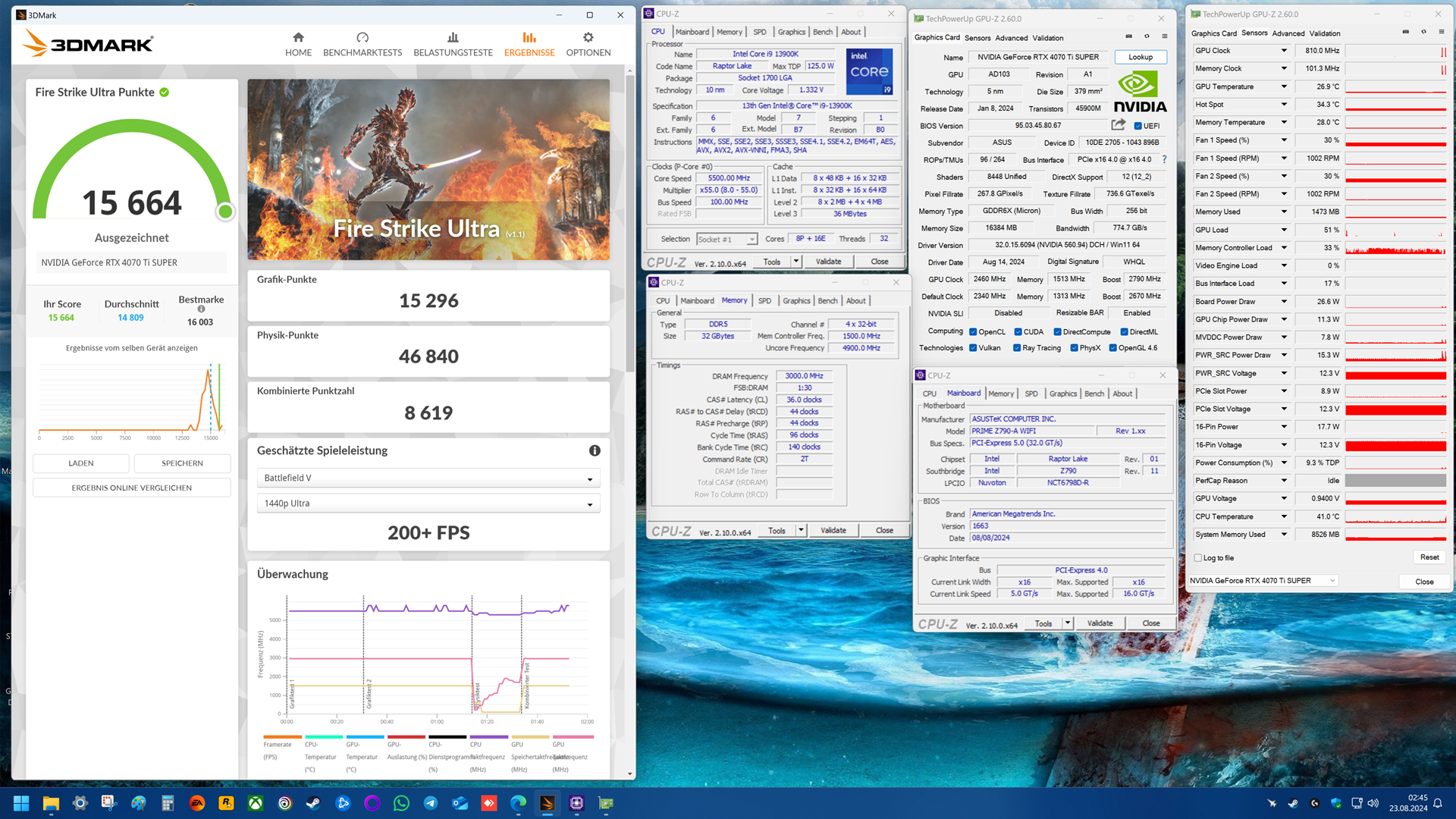Screen dimensions: 1456x819
Task: Open the Advanced tab in the left GPU-Z window
Action: coord(1012,38)
